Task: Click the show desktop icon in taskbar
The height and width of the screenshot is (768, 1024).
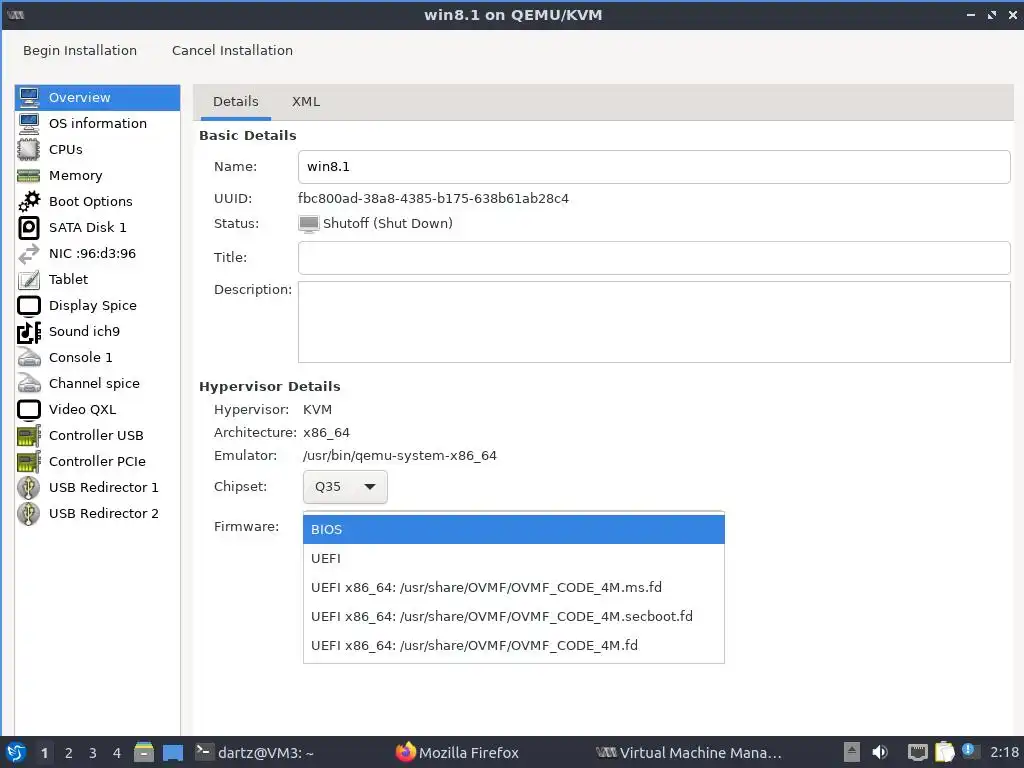Action: pyautogui.click(x=173, y=753)
